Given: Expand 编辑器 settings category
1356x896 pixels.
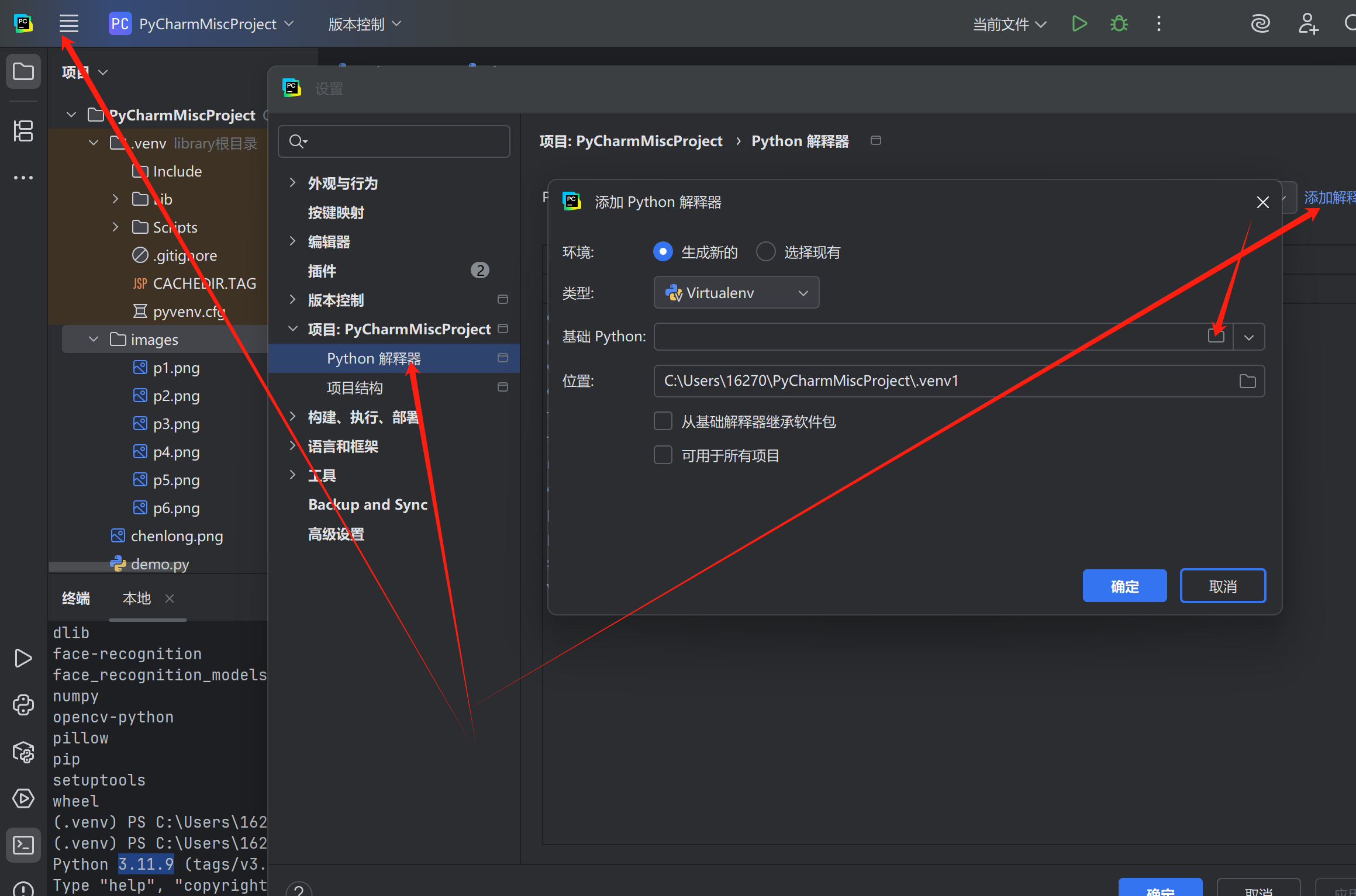Looking at the screenshot, I should 293,241.
